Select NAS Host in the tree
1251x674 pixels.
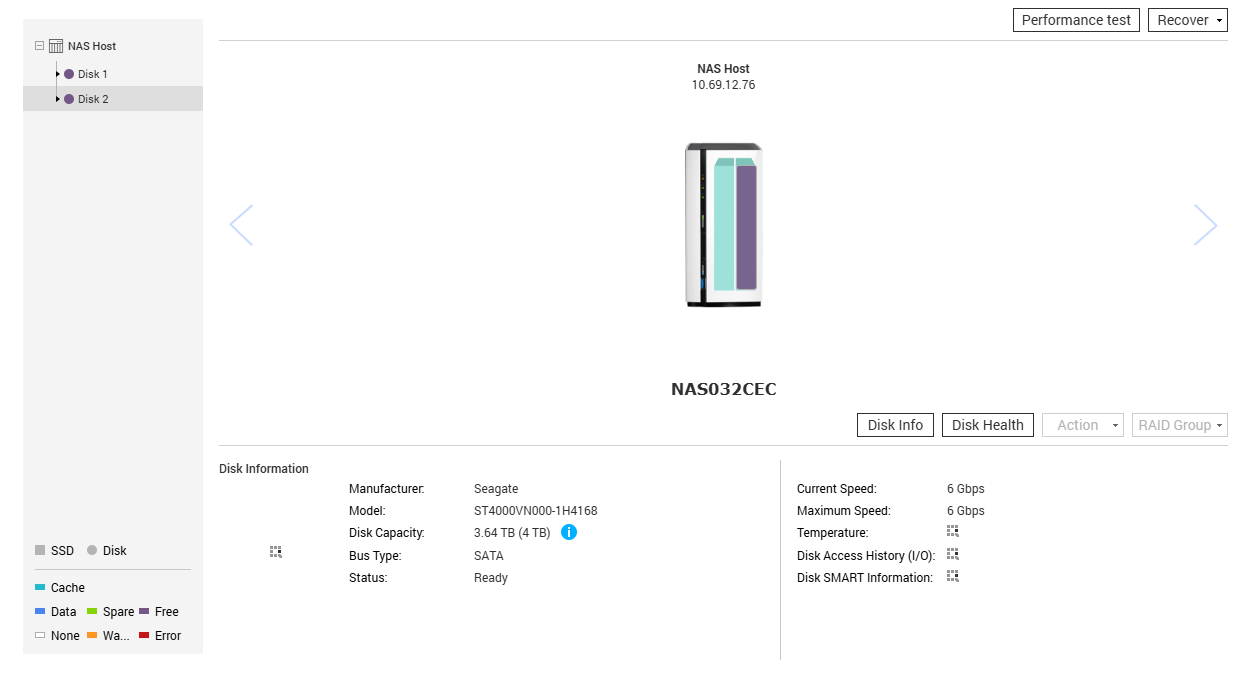coord(92,46)
